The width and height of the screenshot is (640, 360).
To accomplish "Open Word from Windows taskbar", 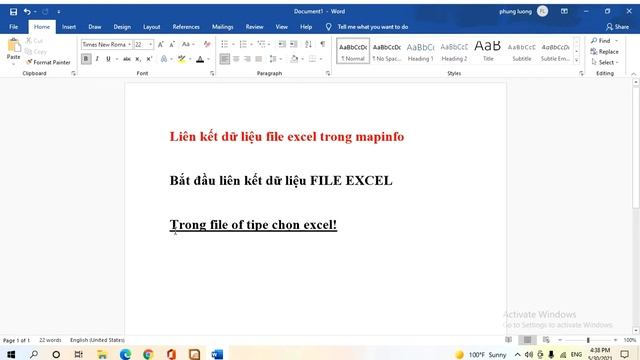I will coord(217,354).
